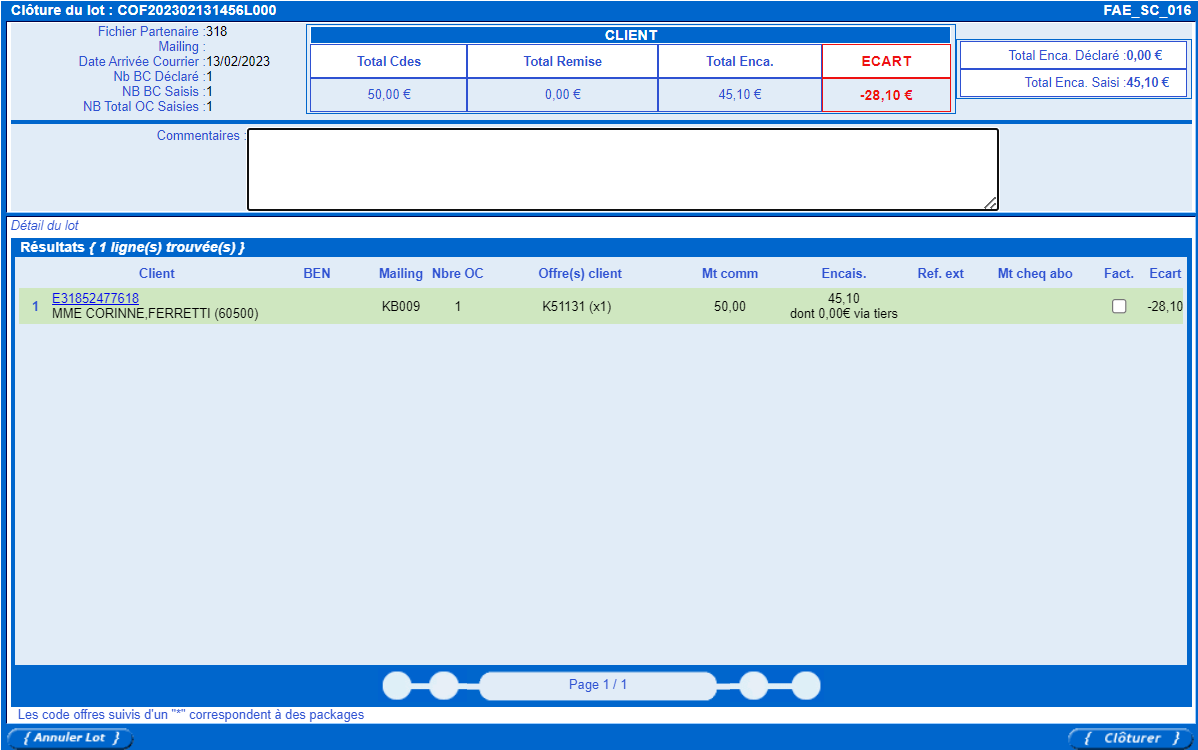This screenshot has height=750, width=1198.
Task: Click the Total Enca. Déclaré field
Action: tap(1073, 55)
